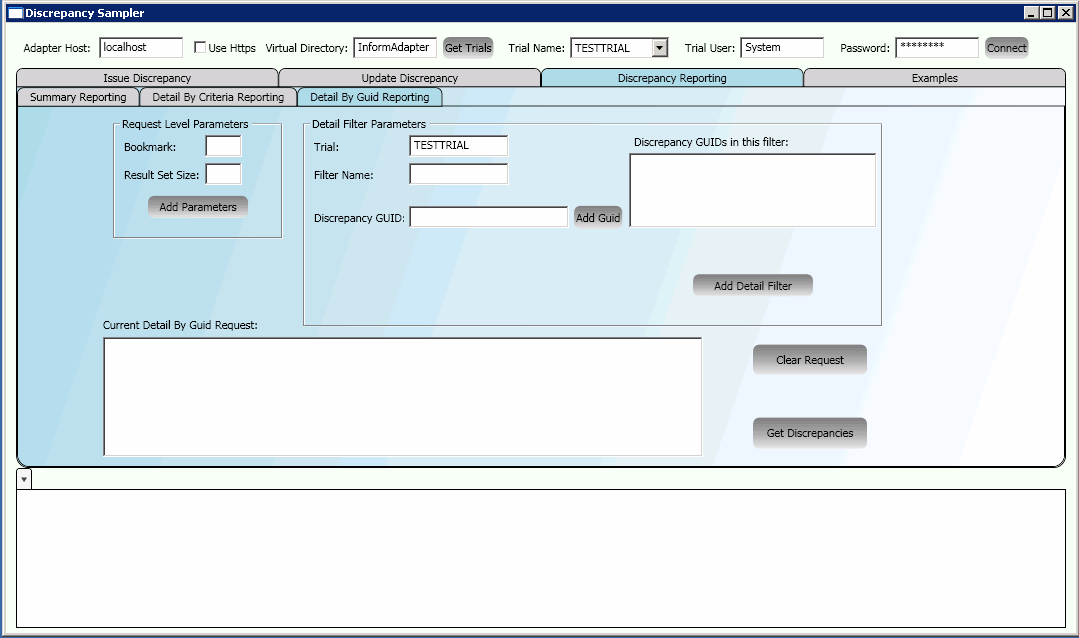Focus the Password field
Viewport: 1079px width, 638px height.
(937, 47)
